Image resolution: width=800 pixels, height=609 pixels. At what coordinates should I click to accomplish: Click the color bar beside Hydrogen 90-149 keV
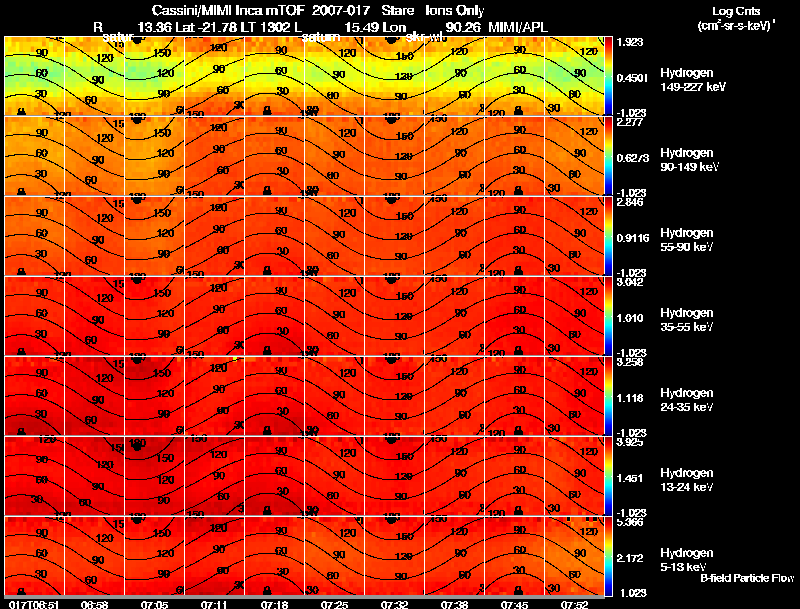pos(608,156)
